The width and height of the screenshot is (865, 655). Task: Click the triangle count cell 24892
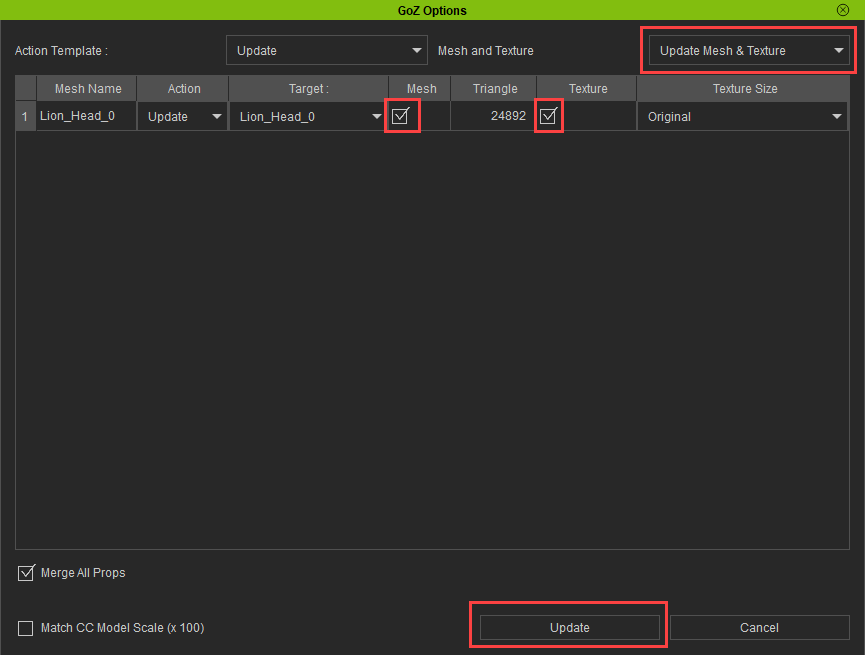(x=494, y=117)
